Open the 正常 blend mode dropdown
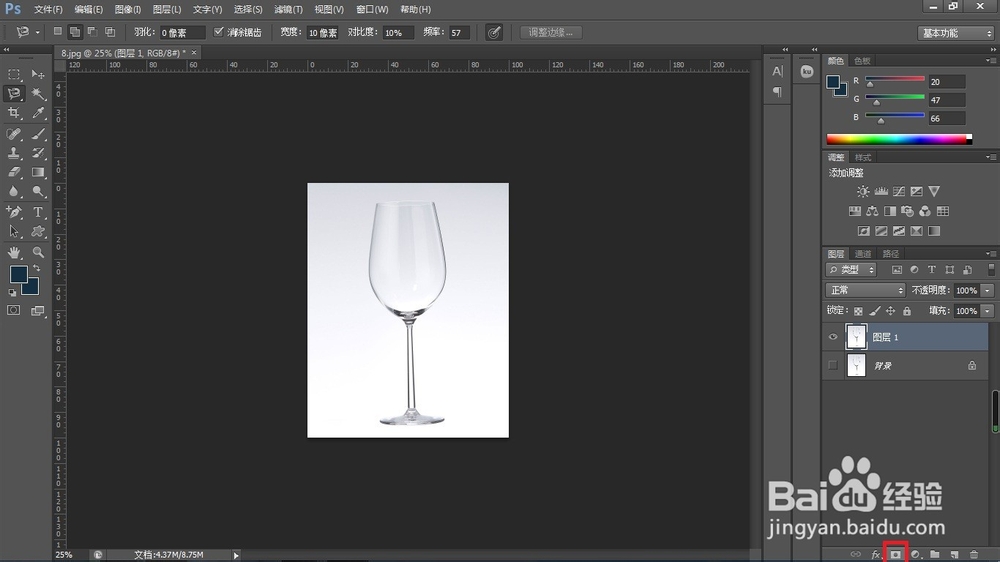This screenshot has height=562, width=1000. click(x=865, y=290)
